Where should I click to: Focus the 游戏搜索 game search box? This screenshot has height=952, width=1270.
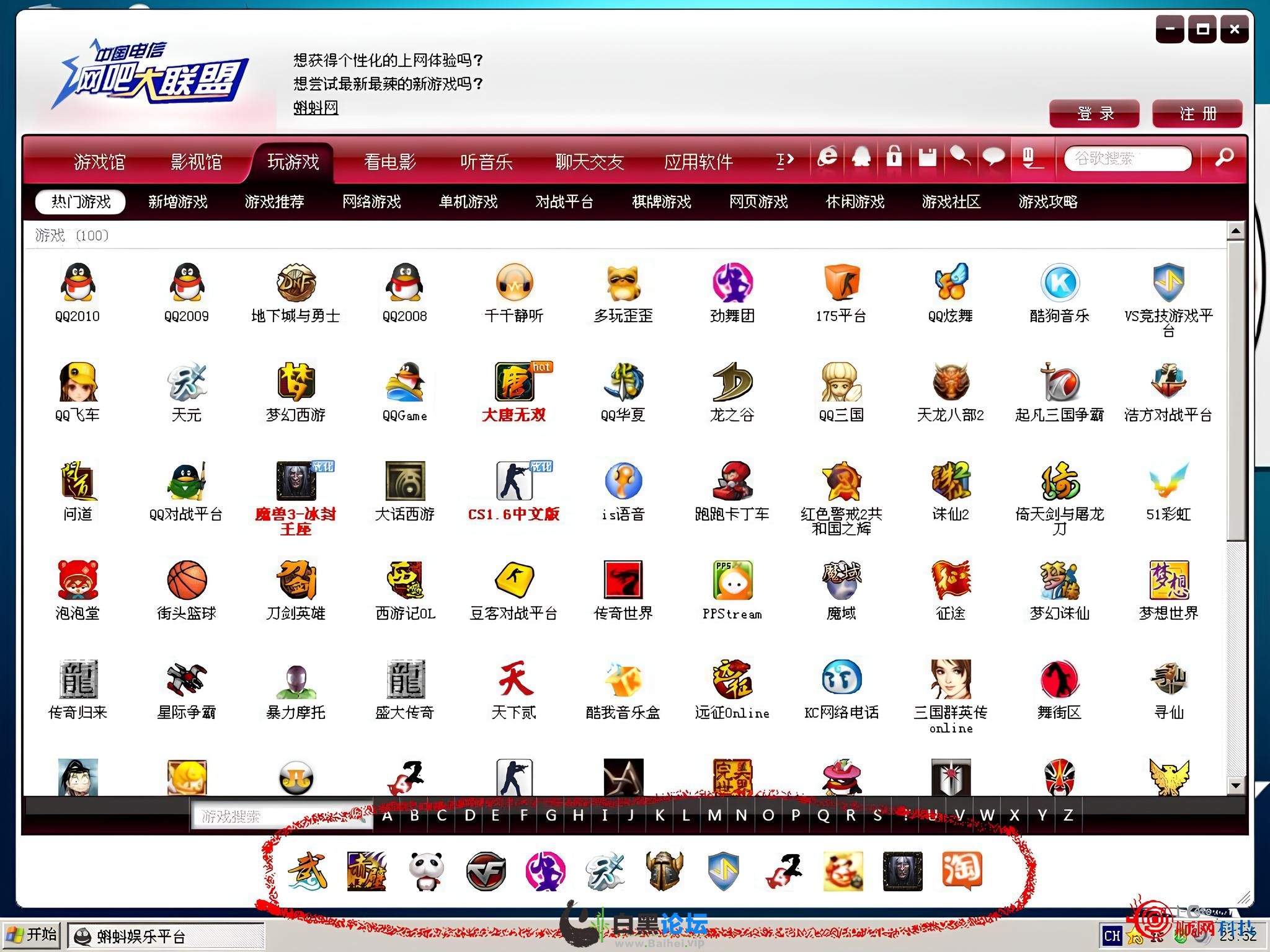pyautogui.click(x=282, y=816)
